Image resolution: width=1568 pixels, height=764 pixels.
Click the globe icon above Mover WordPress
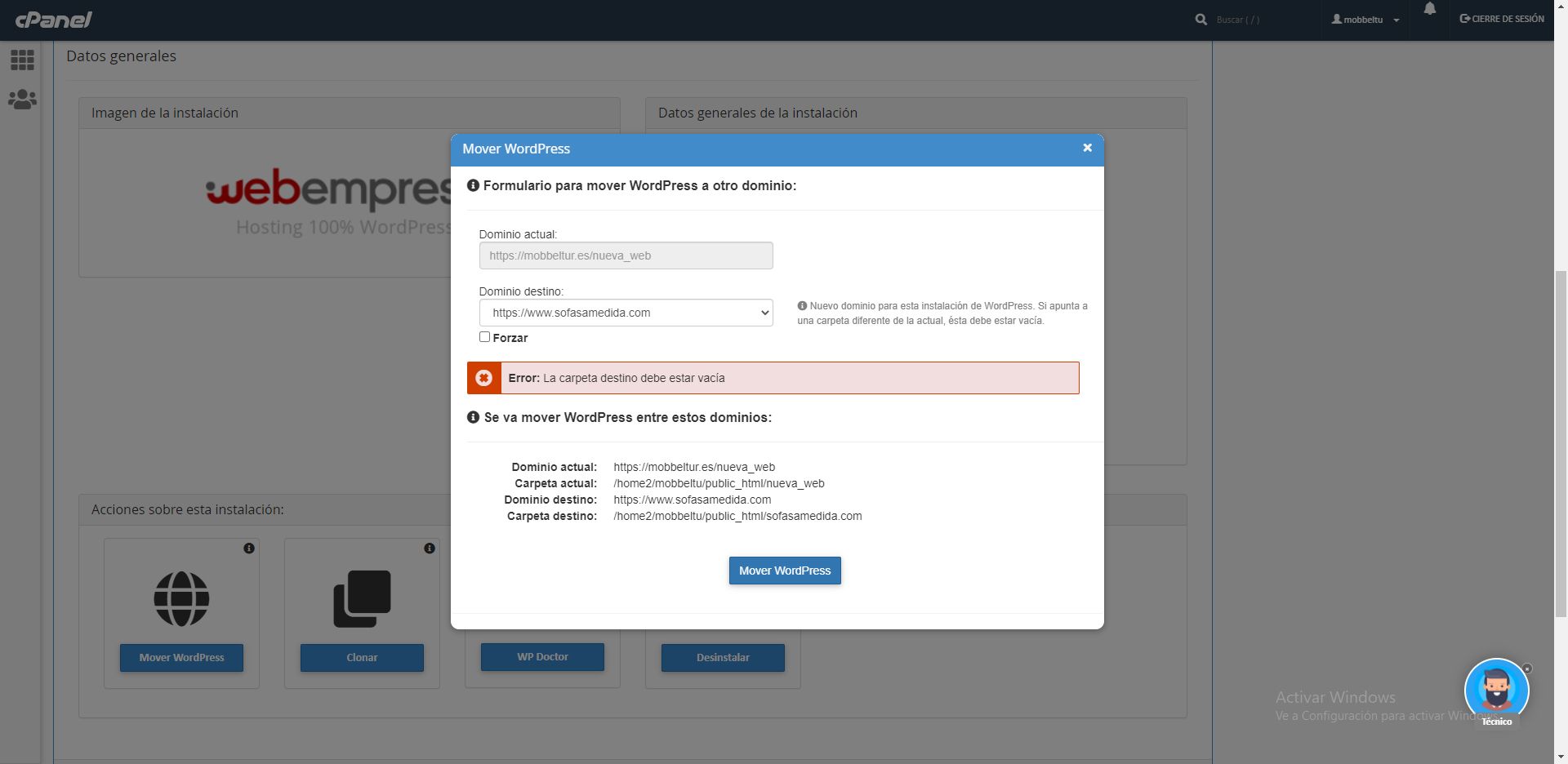(x=181, y=598)
